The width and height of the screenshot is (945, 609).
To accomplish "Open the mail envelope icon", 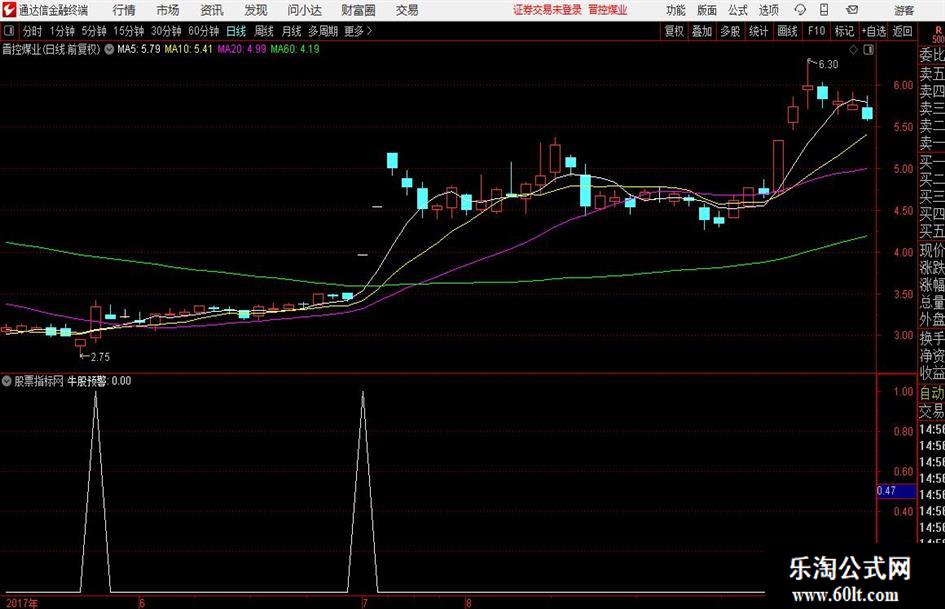I will pyautogui.click(x=852, y=10).
